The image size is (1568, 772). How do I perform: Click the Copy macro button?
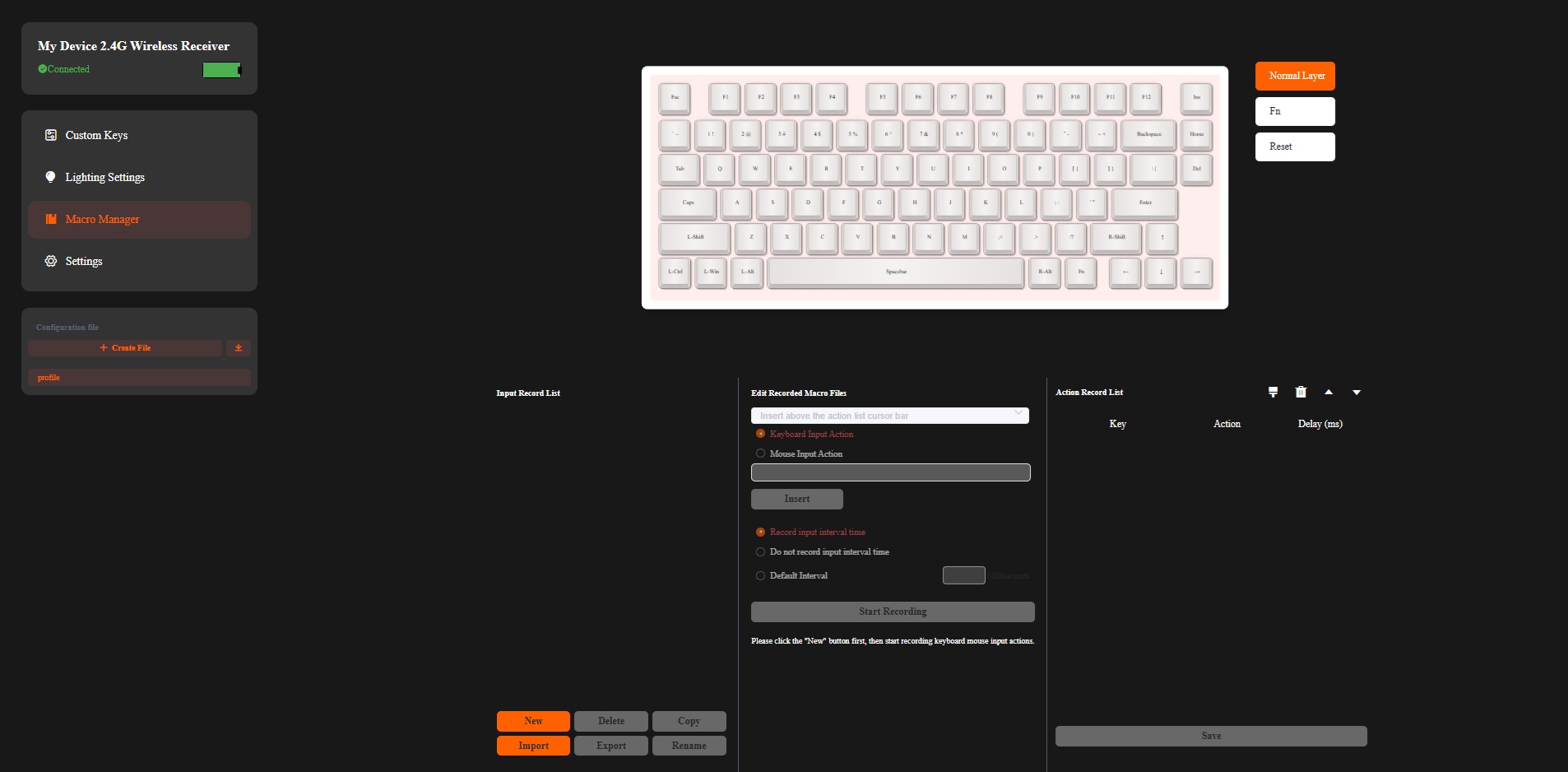click(x=689, y=721)
